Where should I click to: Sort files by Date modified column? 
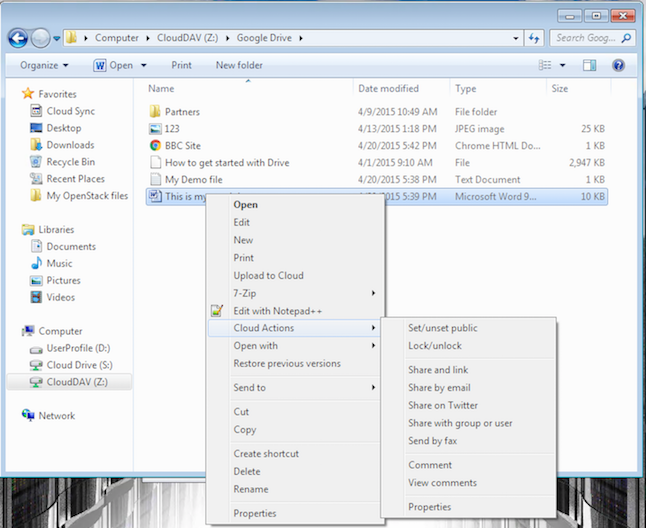tap(388, 89)
